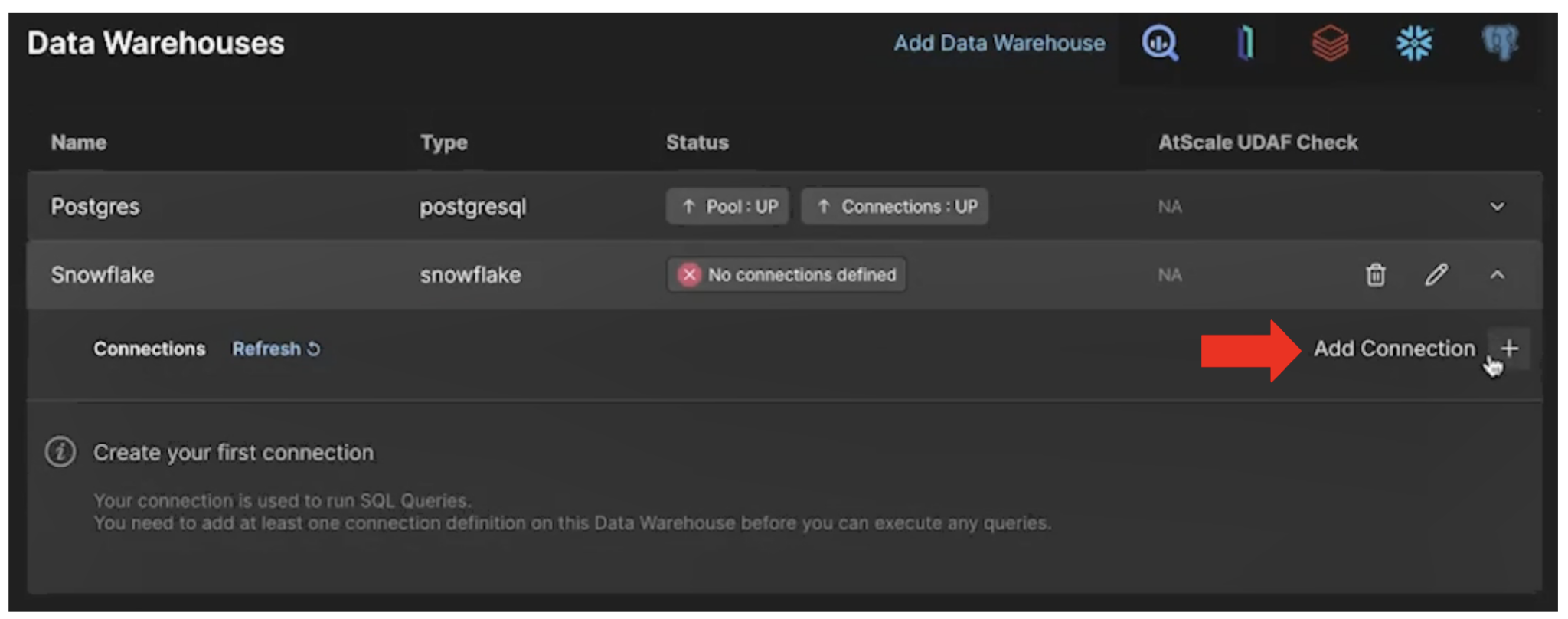Click the Add Data Warehouse link
Viewport: 1568px width, 619px height.
pos(999,43)
